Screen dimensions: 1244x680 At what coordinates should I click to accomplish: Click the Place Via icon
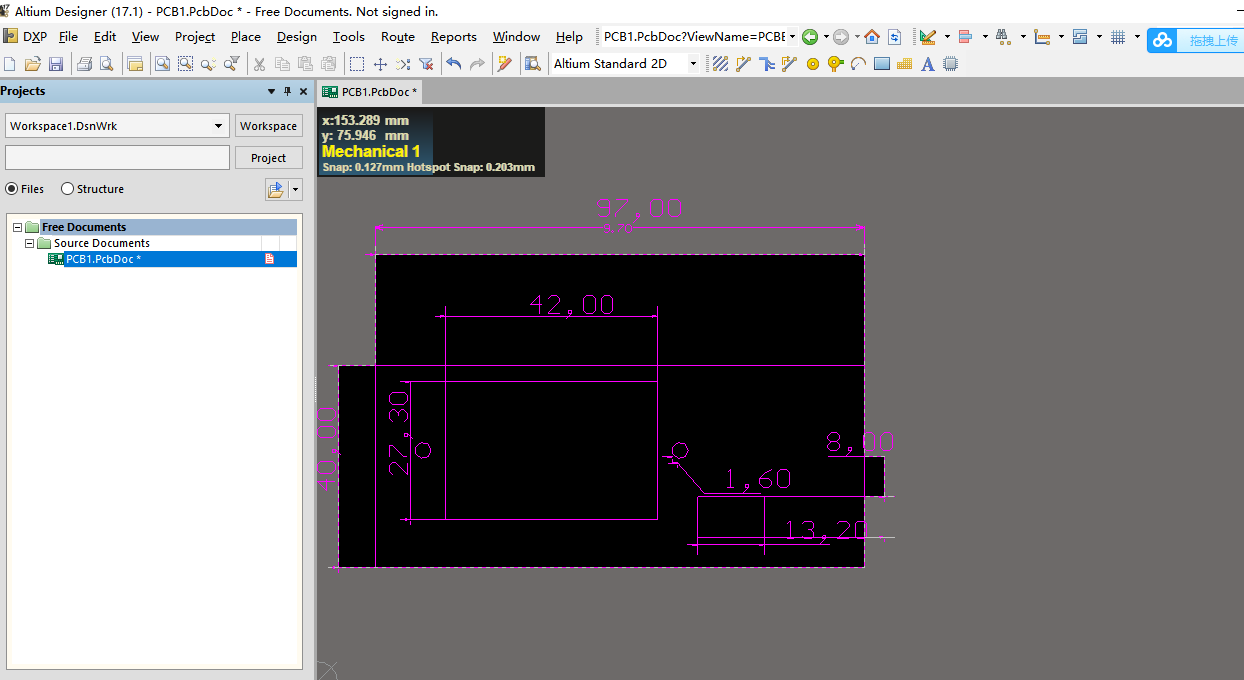(835, 64)
